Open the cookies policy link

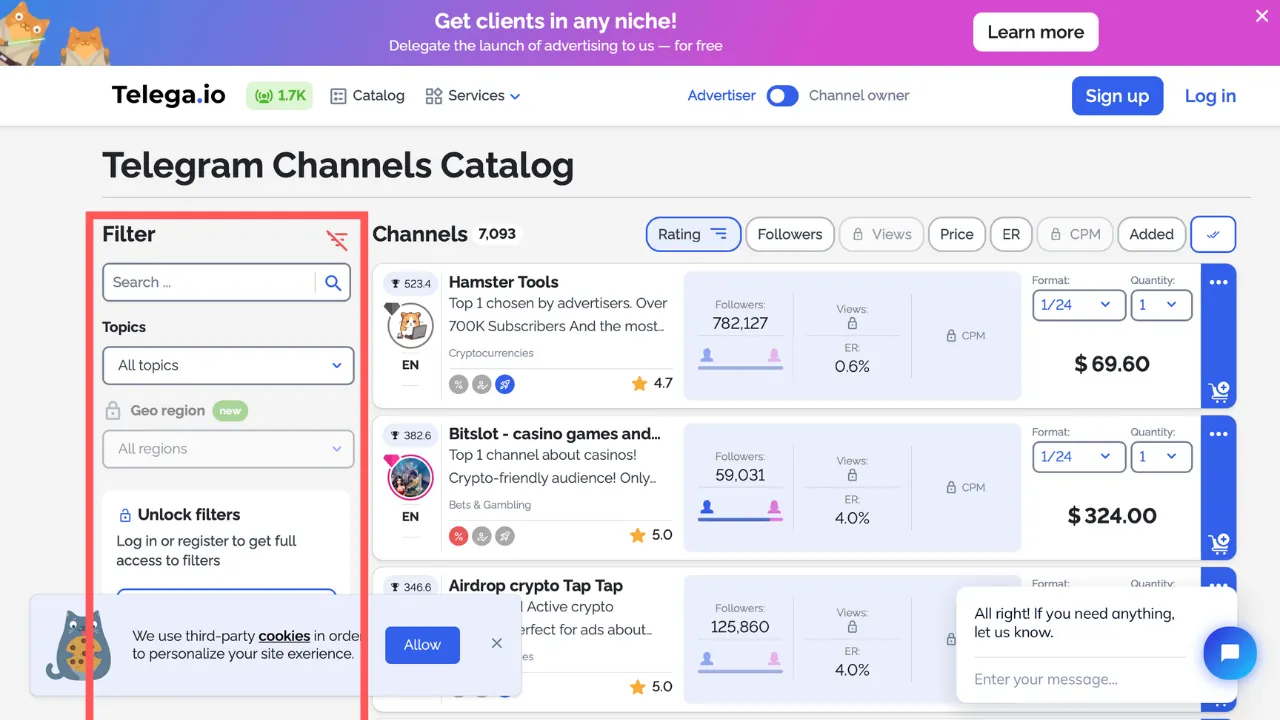click(284, 635)
